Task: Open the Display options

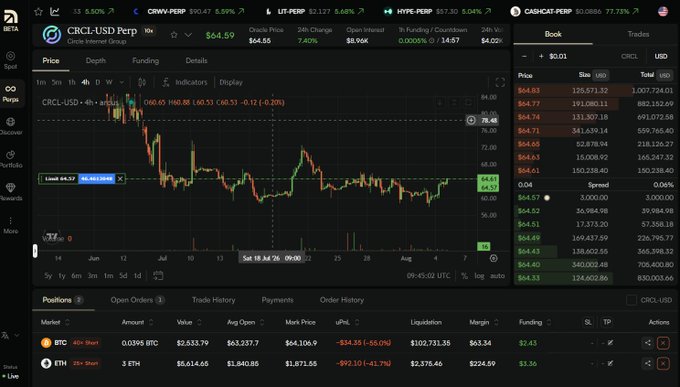Action: (231, 82)
